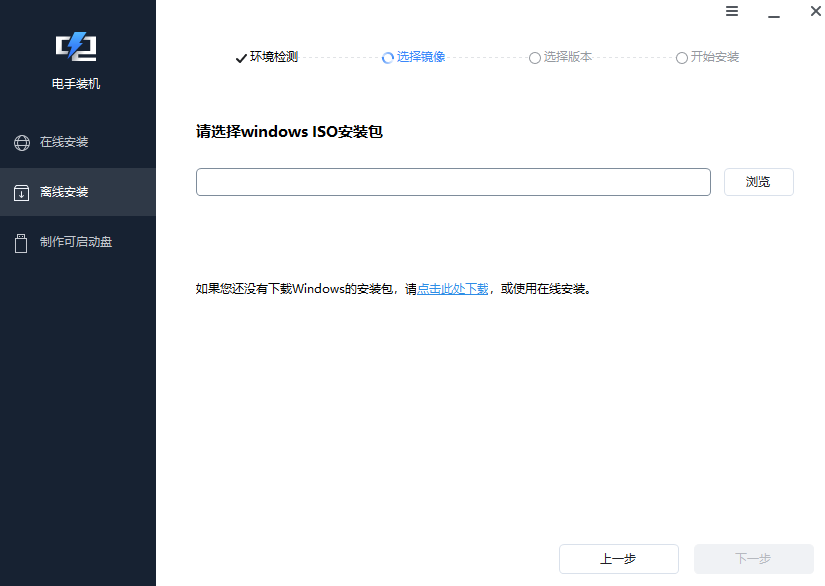Open the 点击此处下载 download link
This screenshot has height=586, width=825.
[x=452, y=288]
